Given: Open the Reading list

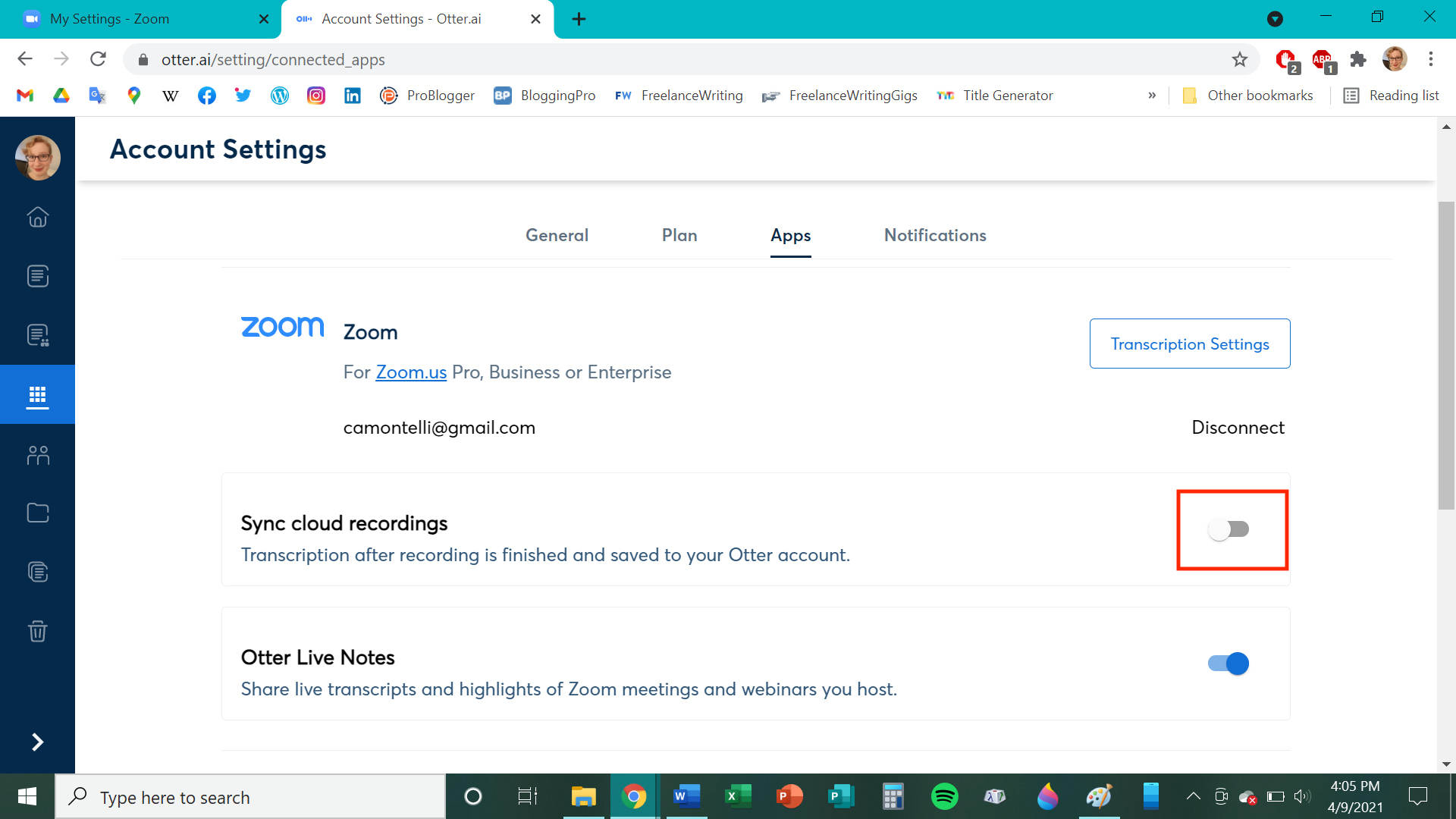Looking at the screenshot, I should (1392, 96).
